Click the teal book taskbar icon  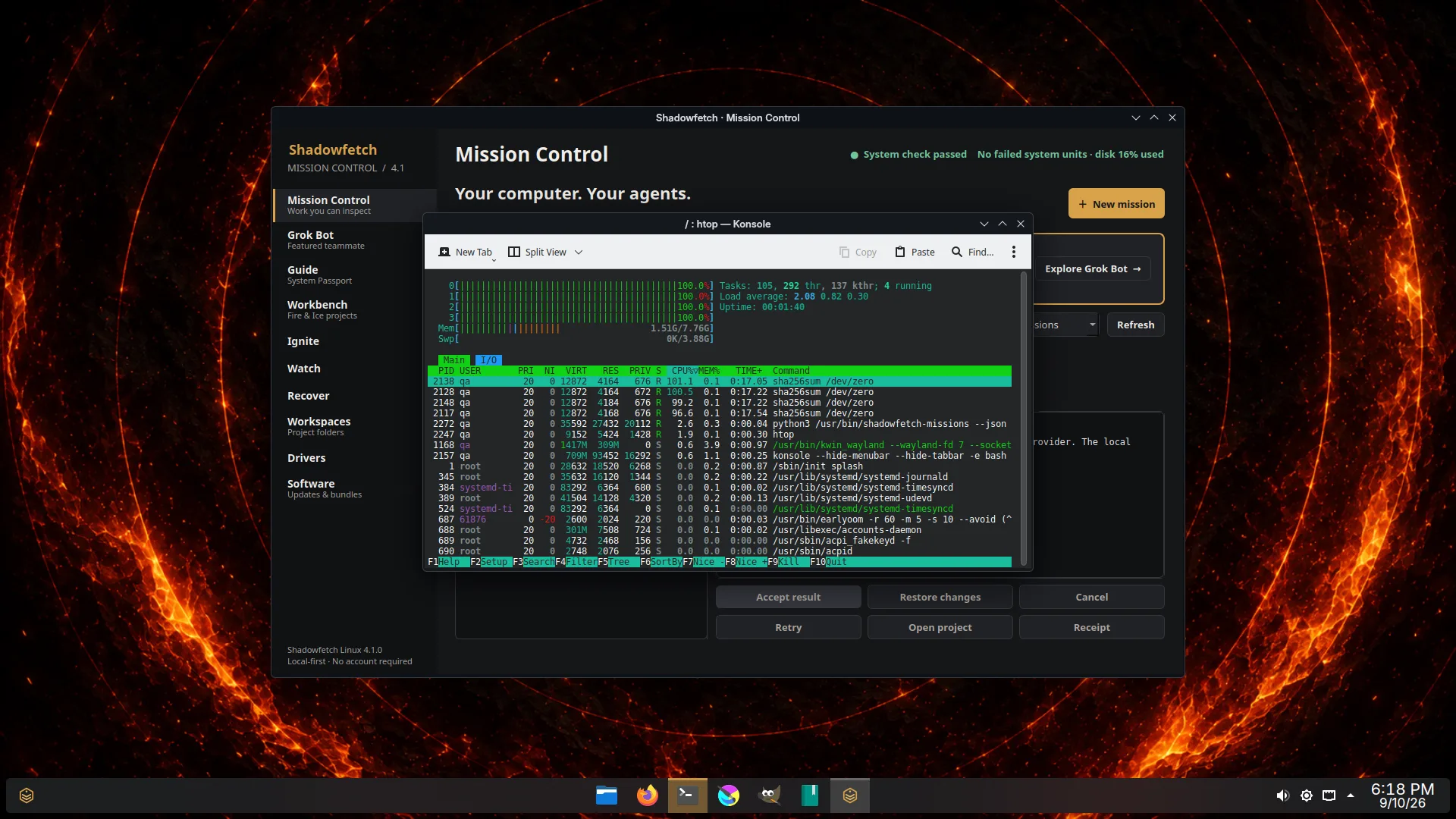(810, 795)
